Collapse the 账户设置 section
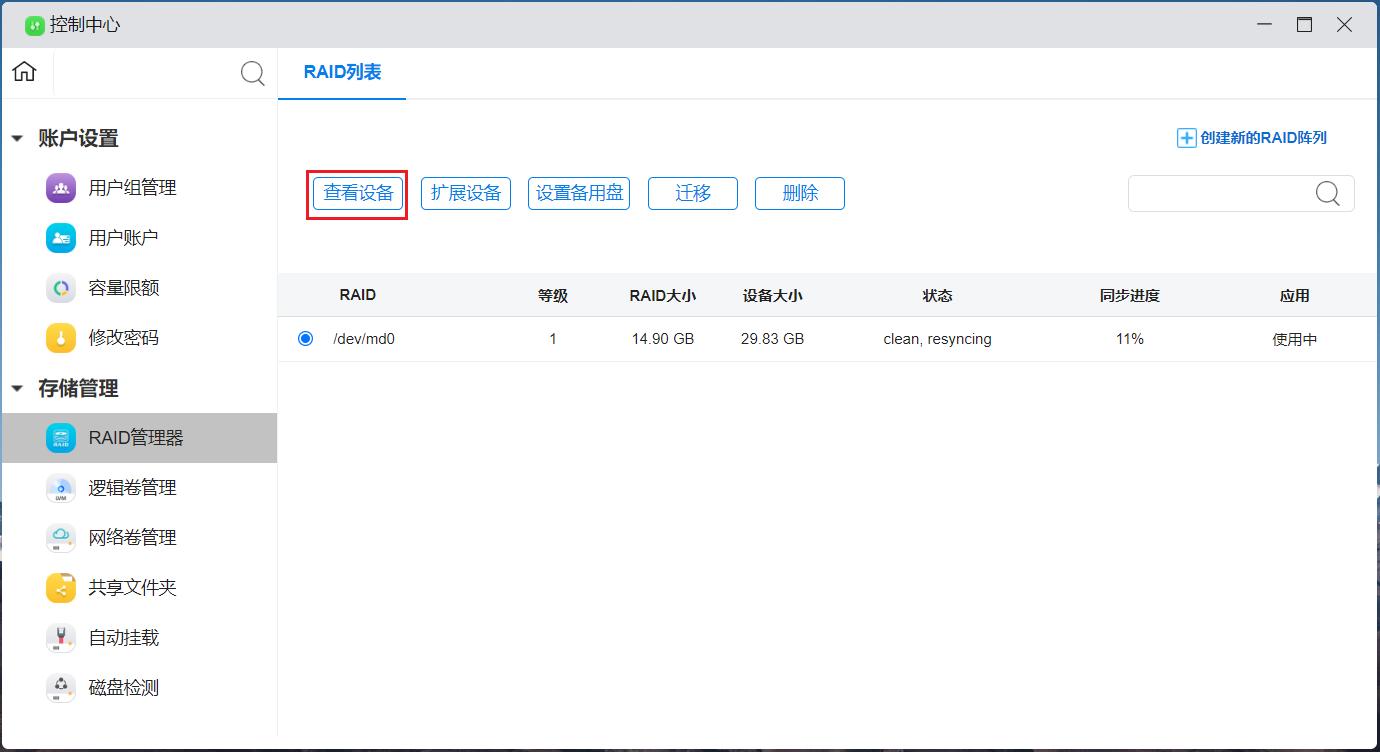This screenshot has width=1380, height=752. click(17, 139)
